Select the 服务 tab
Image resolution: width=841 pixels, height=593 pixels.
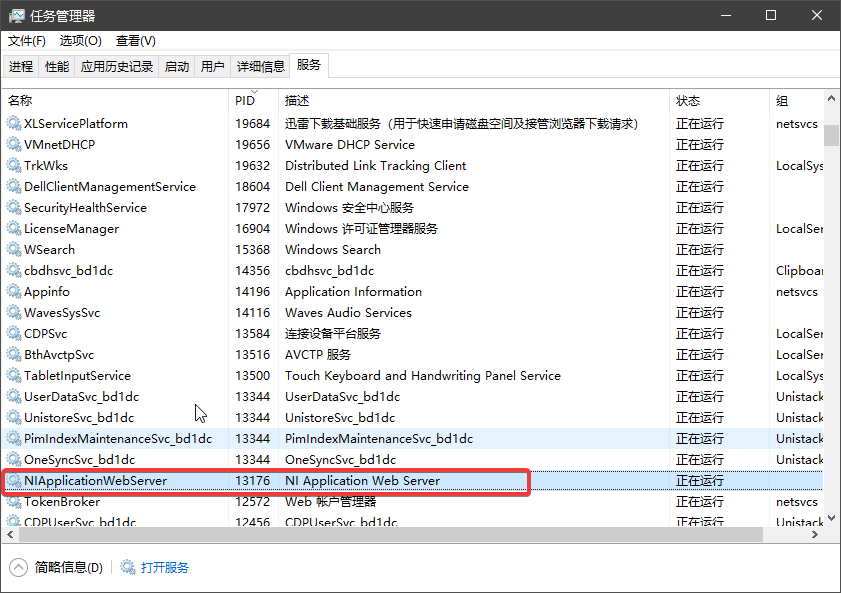[308, 65]
